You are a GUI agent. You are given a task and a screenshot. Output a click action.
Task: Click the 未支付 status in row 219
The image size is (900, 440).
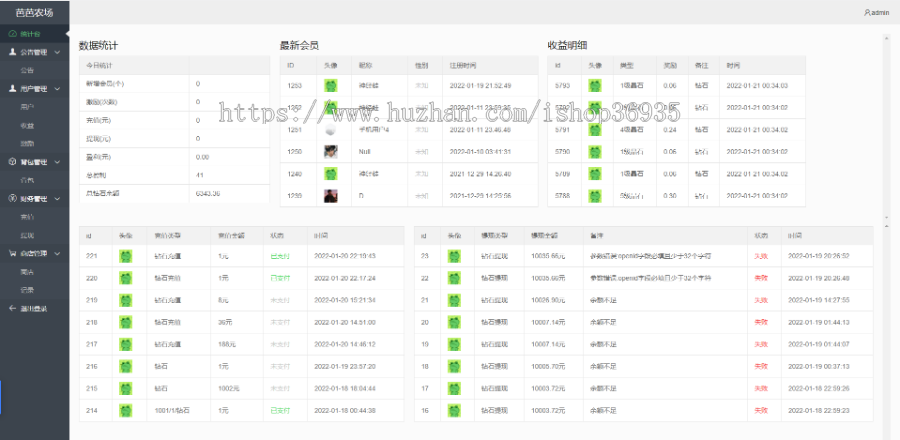pyautogui.click(x=280, y=300)
